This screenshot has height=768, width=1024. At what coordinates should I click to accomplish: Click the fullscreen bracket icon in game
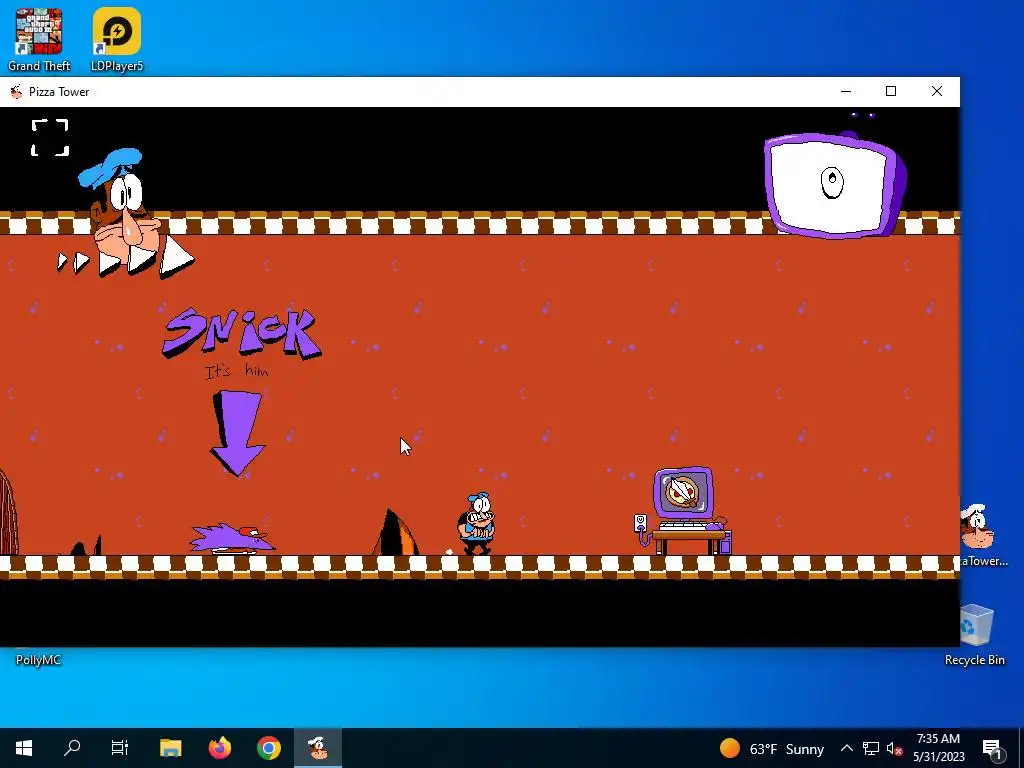click(x=50, y=138)
